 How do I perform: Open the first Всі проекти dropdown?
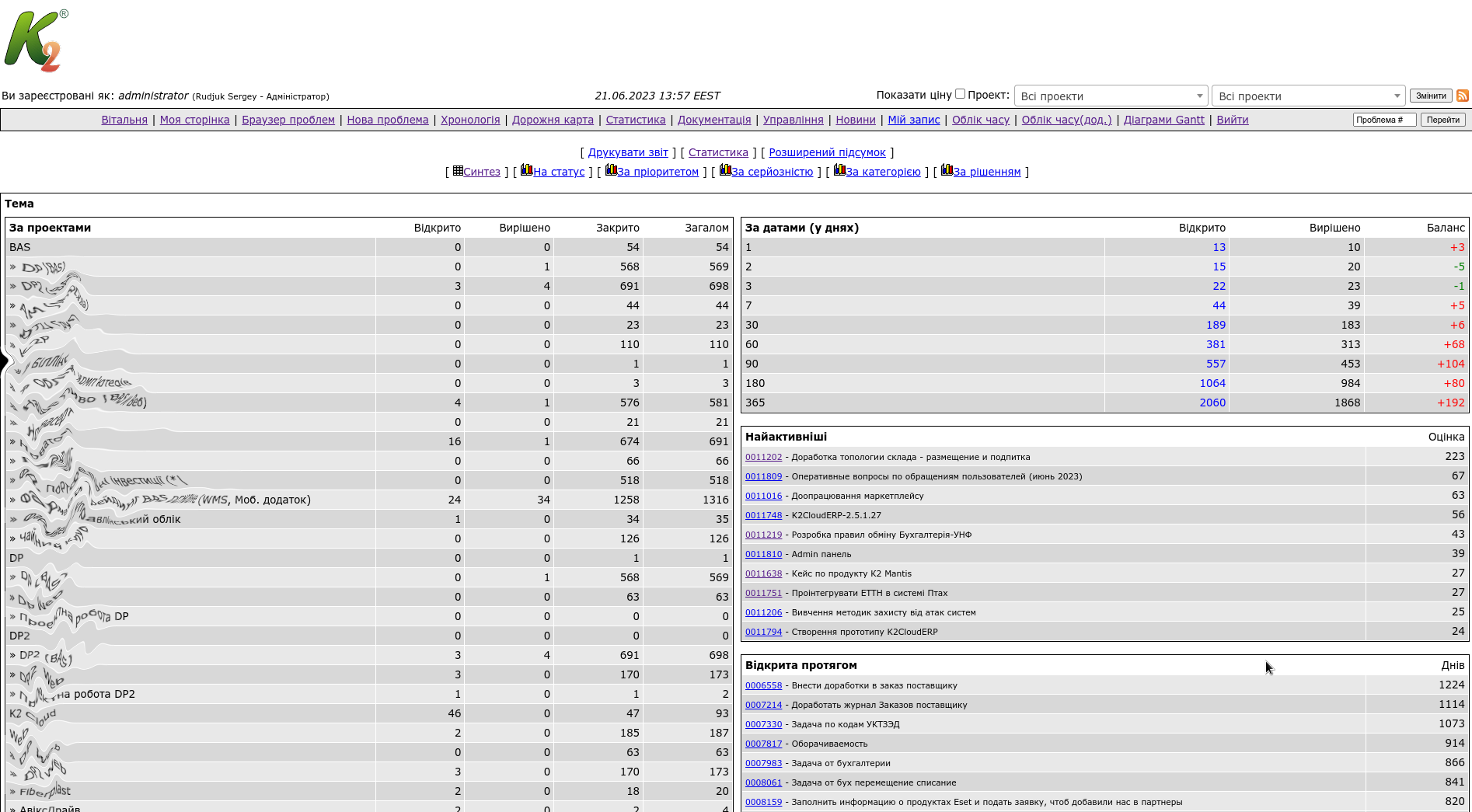1111,96
